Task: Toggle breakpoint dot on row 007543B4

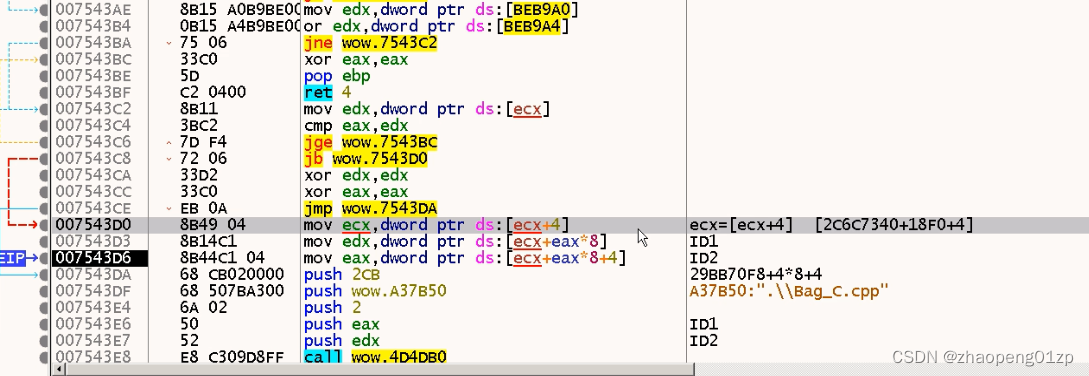Action: point(44,26)
